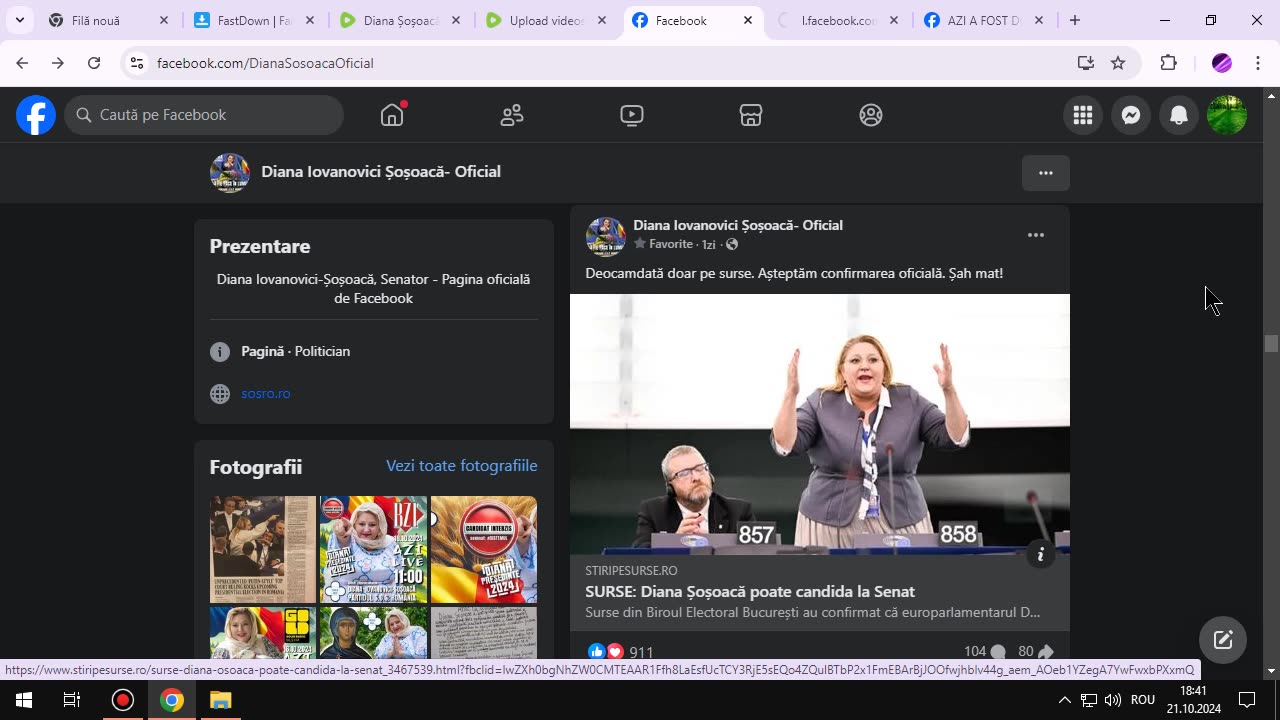Screen dimensions: 1280x720
Task: Open the post's main article image
Action: click(x=820, y=424)
